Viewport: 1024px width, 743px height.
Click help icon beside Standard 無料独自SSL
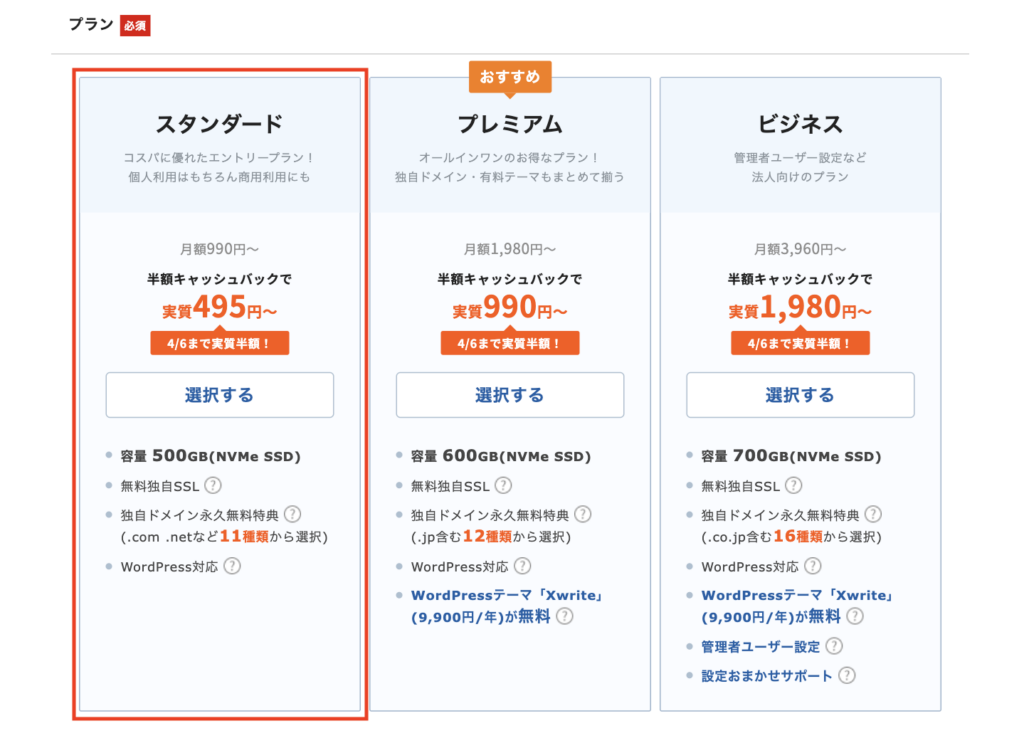coord(213,486)
